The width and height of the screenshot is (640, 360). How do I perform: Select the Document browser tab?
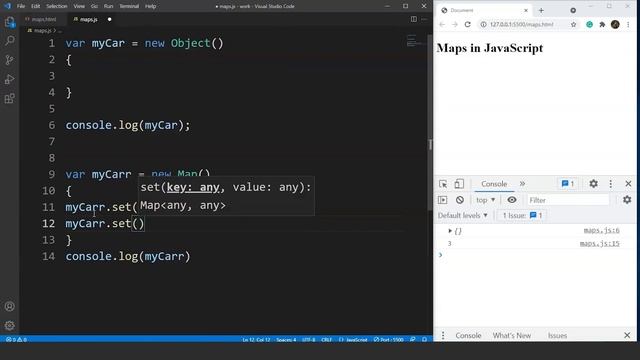coord(484,11)
